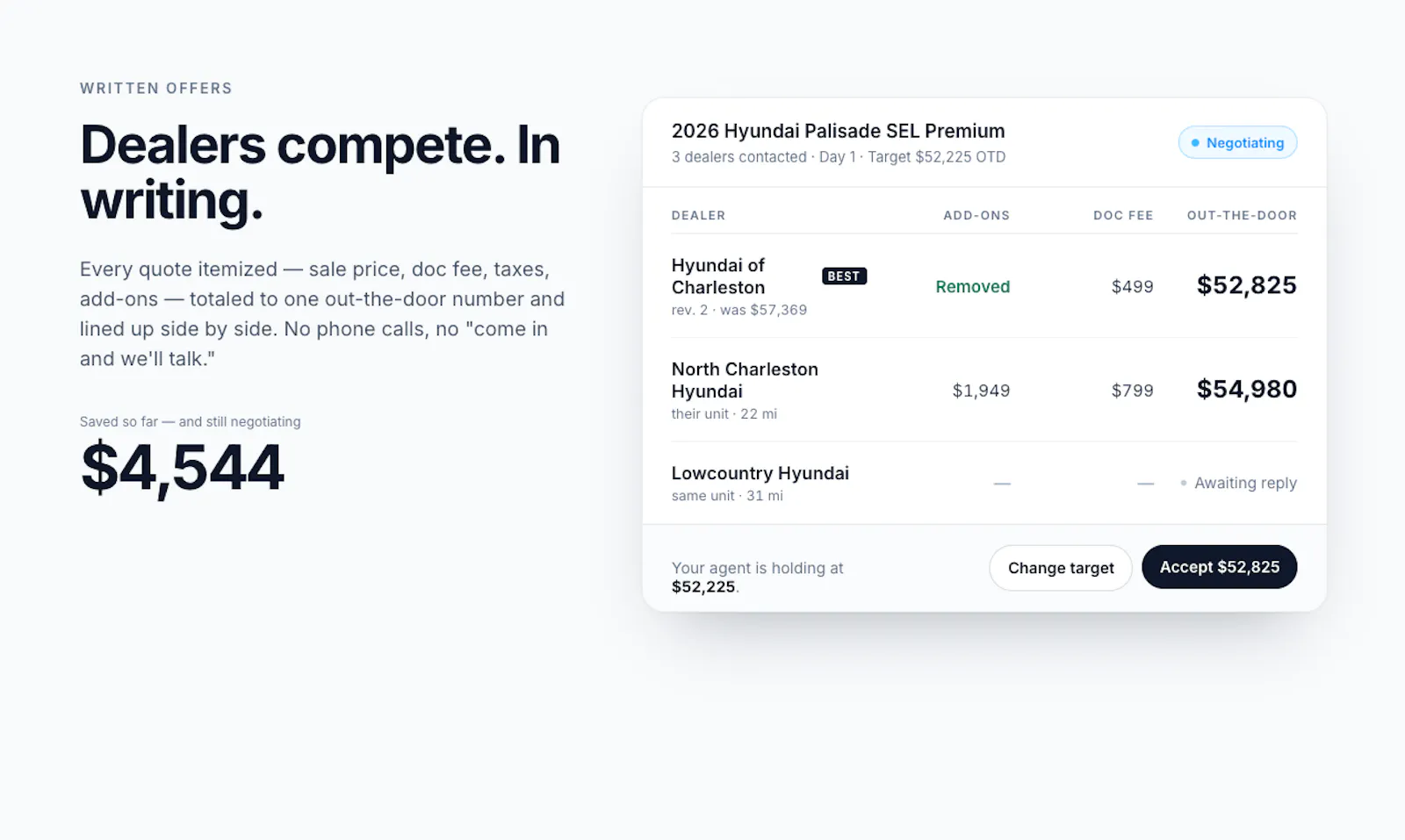Click the Removed add-ons status text

tap(972, 286)
